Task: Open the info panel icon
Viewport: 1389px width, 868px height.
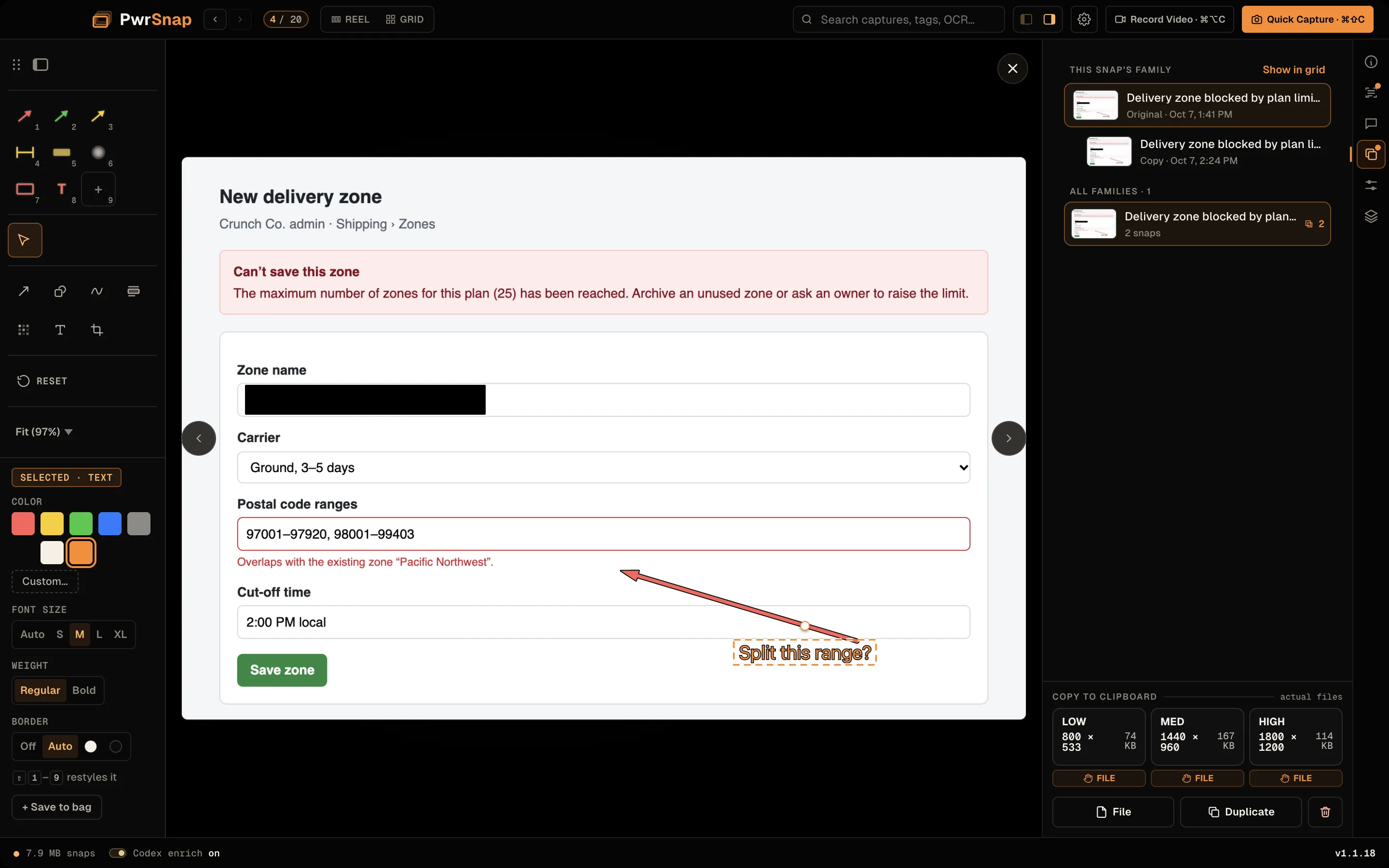Action: click(x=1371, y=62)
